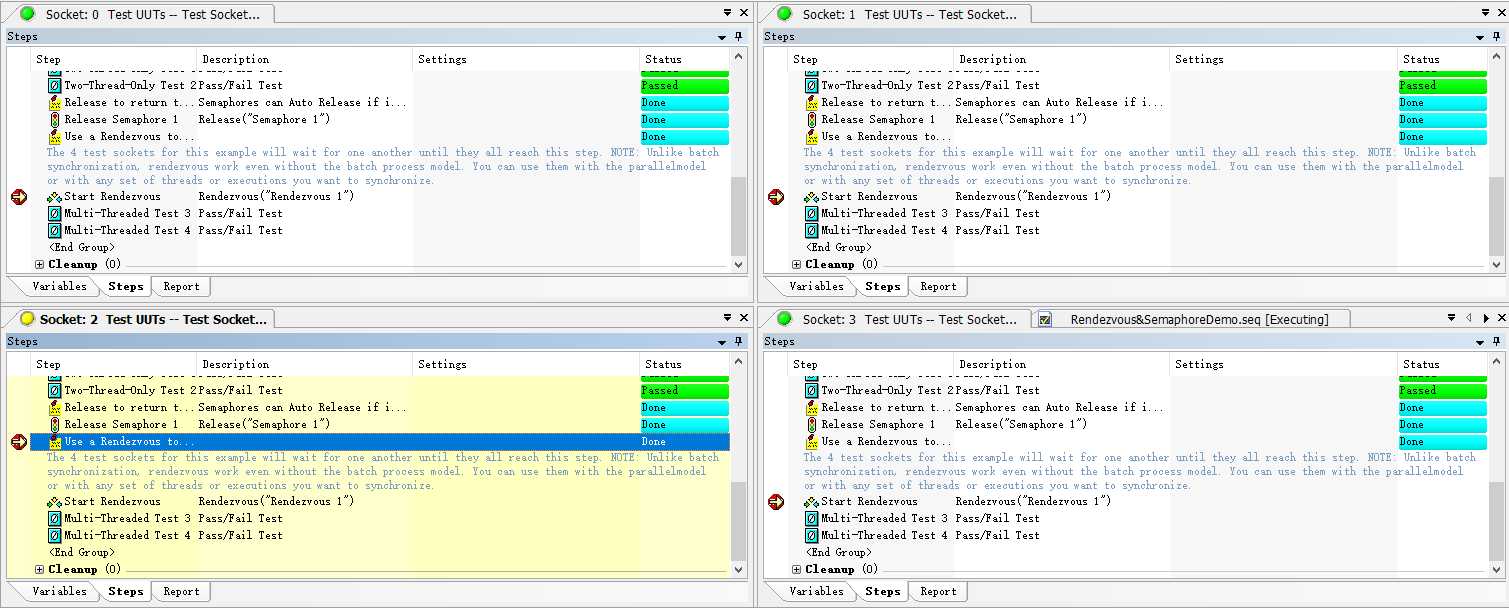1509x608 pixels.
Task: Toggle auto-hide pin on Socket 0 Steps panel
Action: tap(739, 37)
